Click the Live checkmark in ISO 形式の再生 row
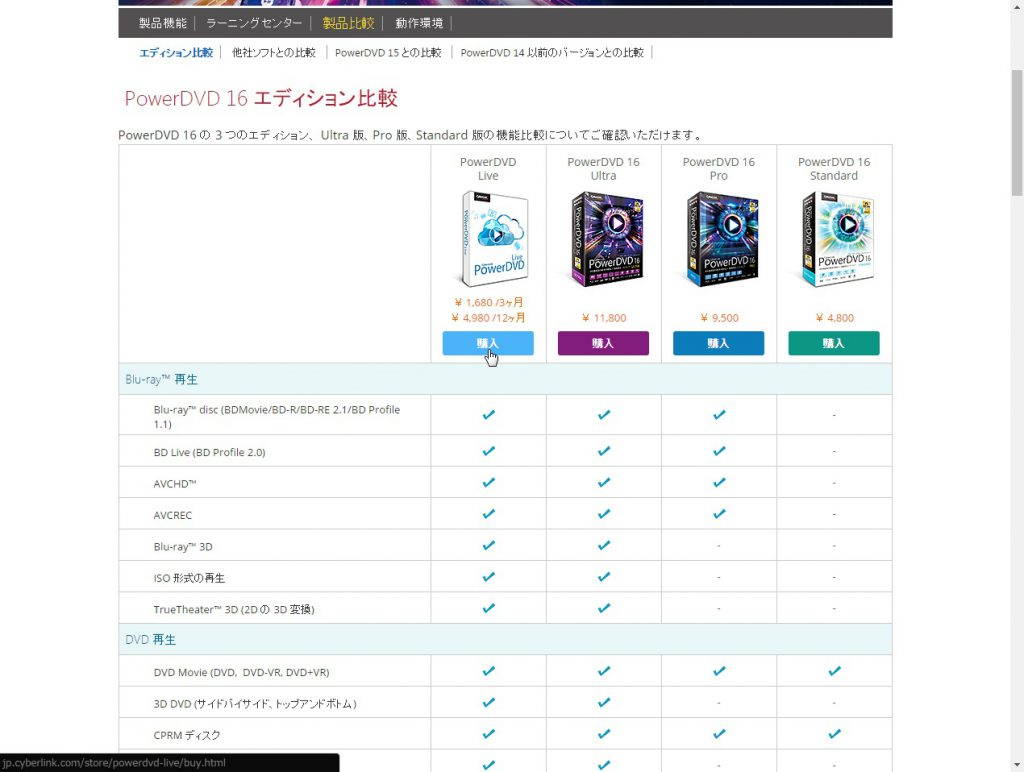This screenshot has height=772, width=1024. tap(488, 577)
